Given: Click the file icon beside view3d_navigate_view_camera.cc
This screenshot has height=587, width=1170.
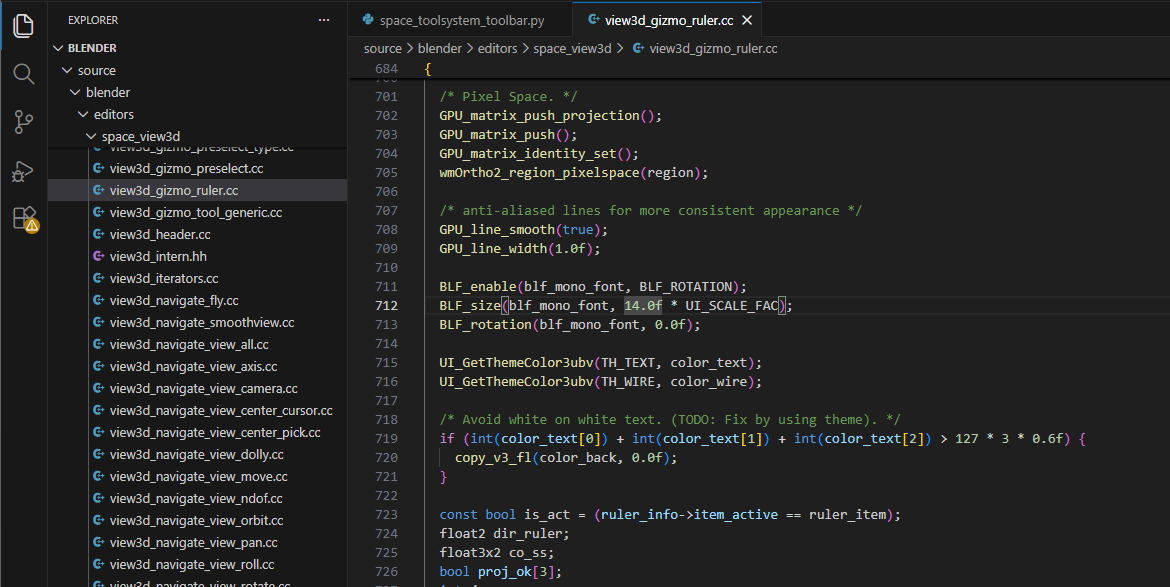Looking at the screenshot, I should coord(98,389).
